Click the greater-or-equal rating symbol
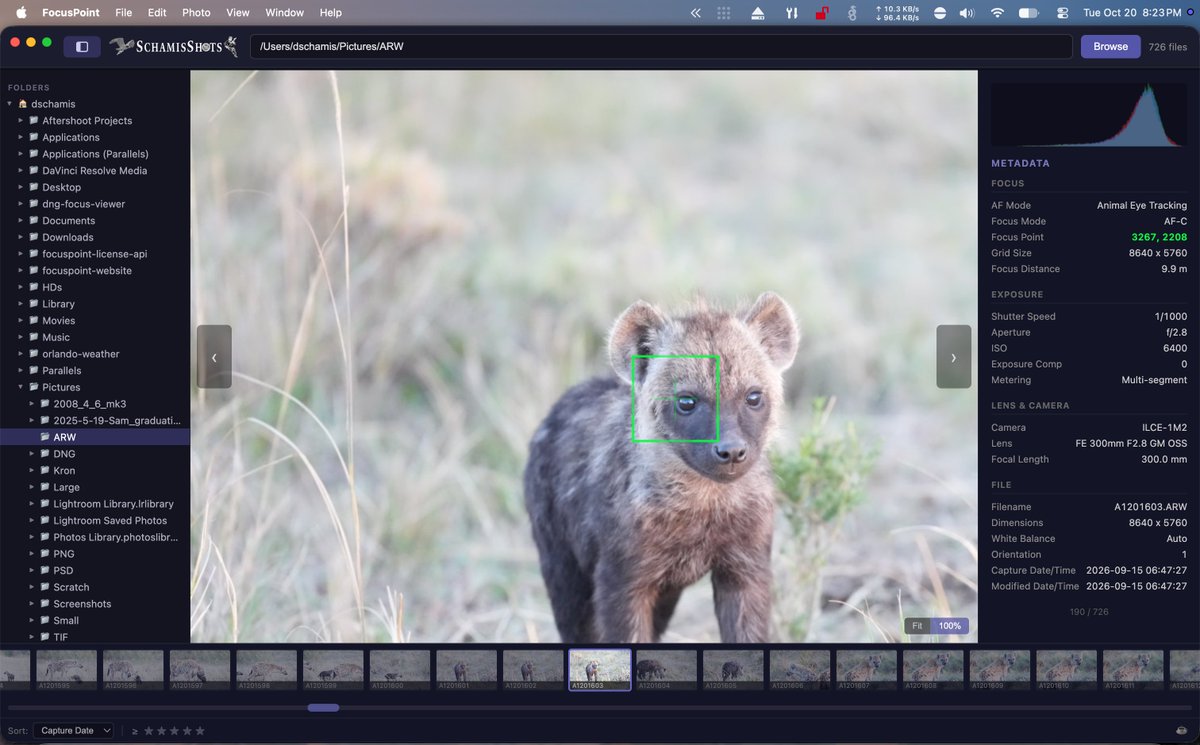1200x745 pixels. point(135,731)
